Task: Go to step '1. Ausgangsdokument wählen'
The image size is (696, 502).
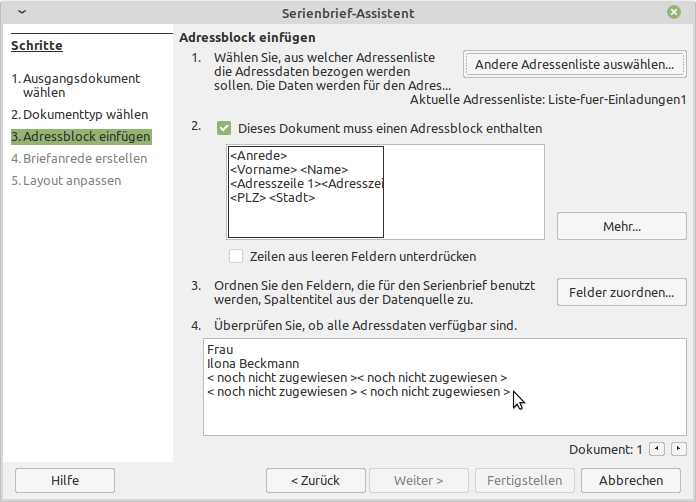Action: 76,85
